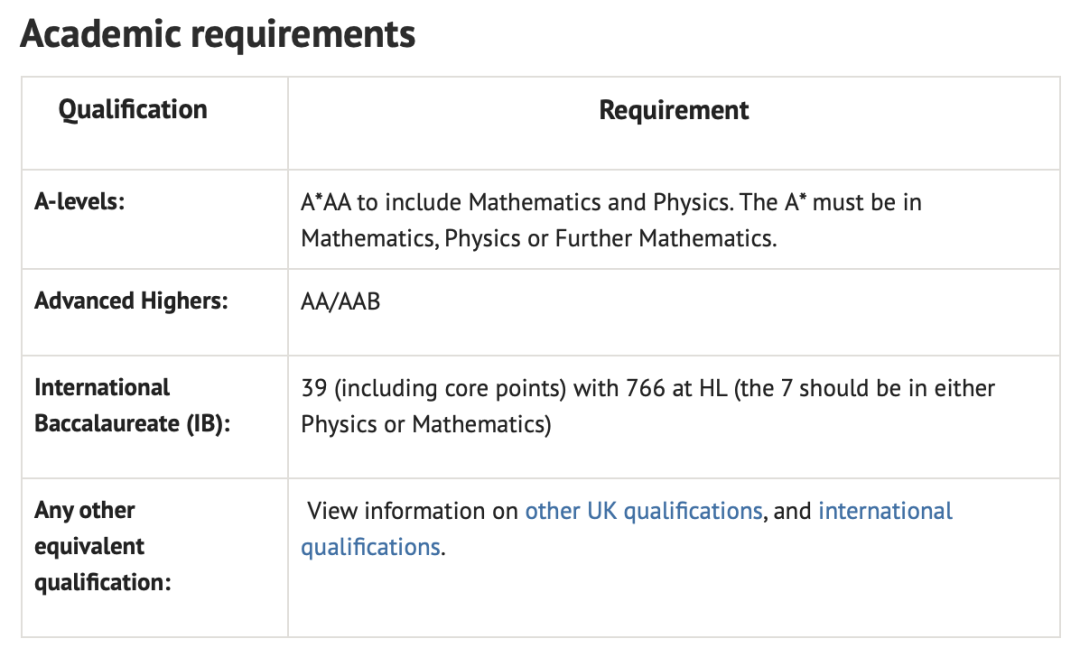Open the international qualifications link
Viewport: 1080px width, 648px height.
pos(627,529)
